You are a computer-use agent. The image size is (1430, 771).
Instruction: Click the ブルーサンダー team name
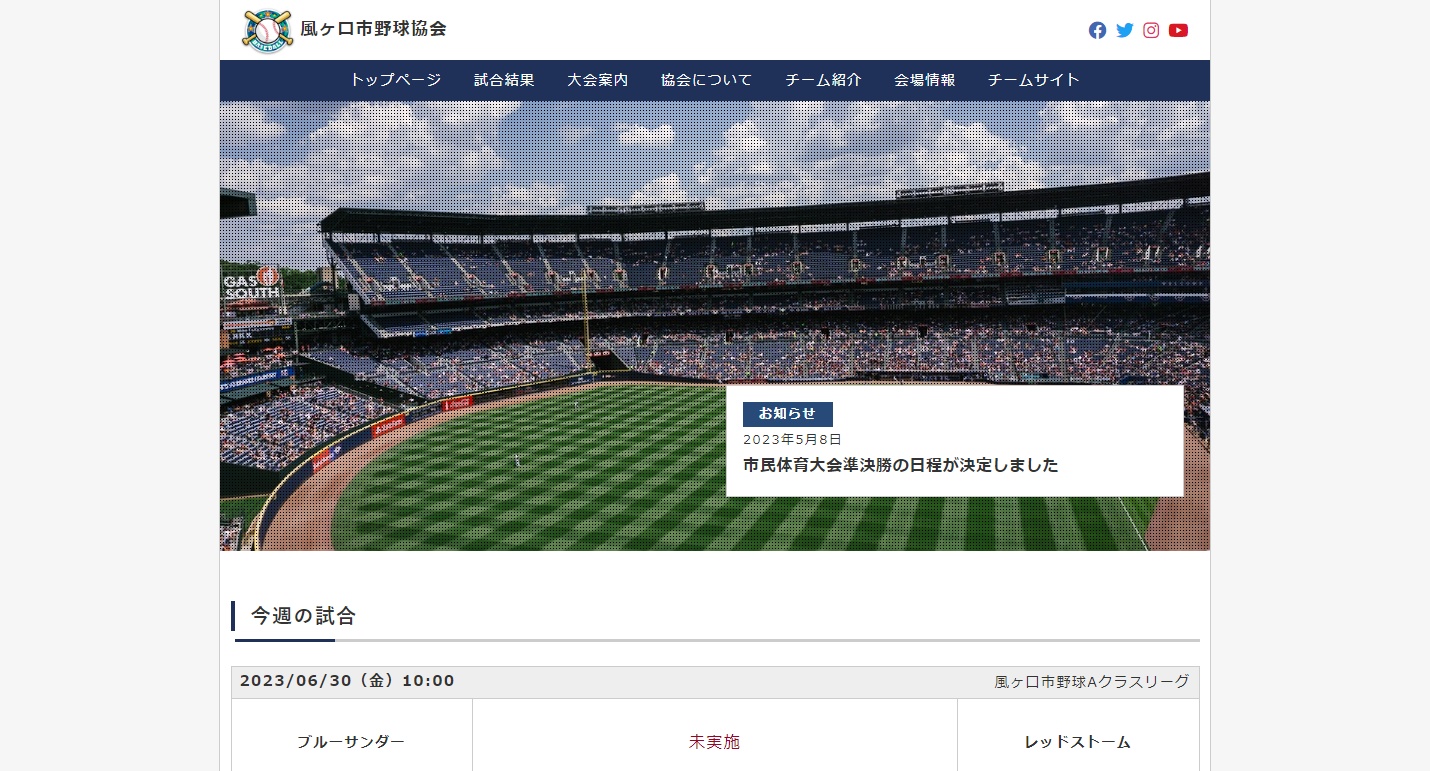click(351, 742)
